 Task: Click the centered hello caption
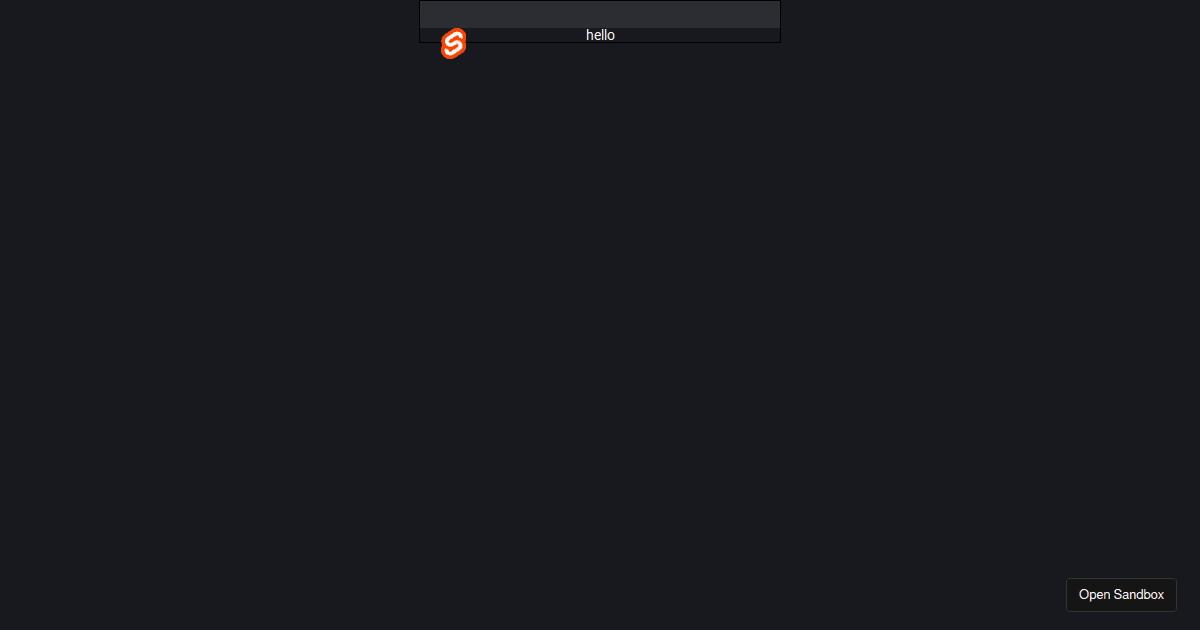click(x=600, y=35)
